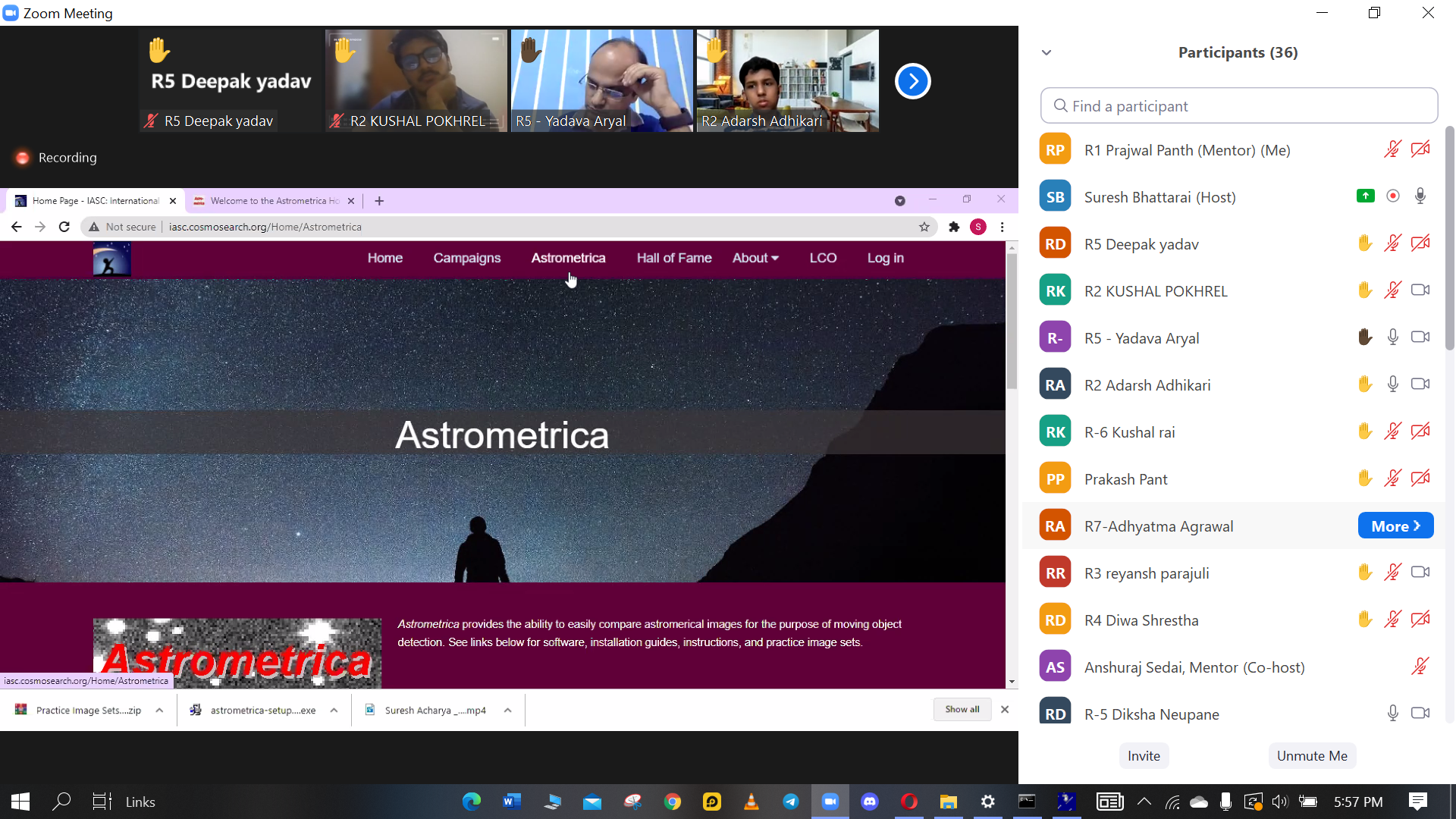
Task: Open the Practice Image Sets zip download
Action: point(80,711)
